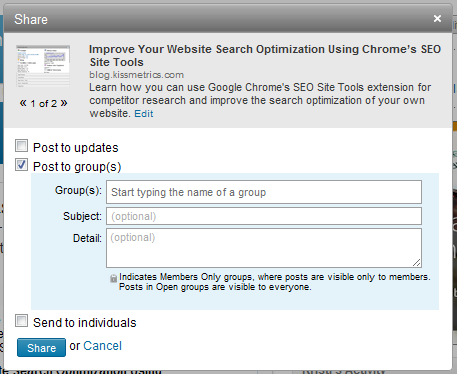This screenshot has height=374, width=457.
Task: Show next thumbnail with » arrow
Action: click(64, 103)
